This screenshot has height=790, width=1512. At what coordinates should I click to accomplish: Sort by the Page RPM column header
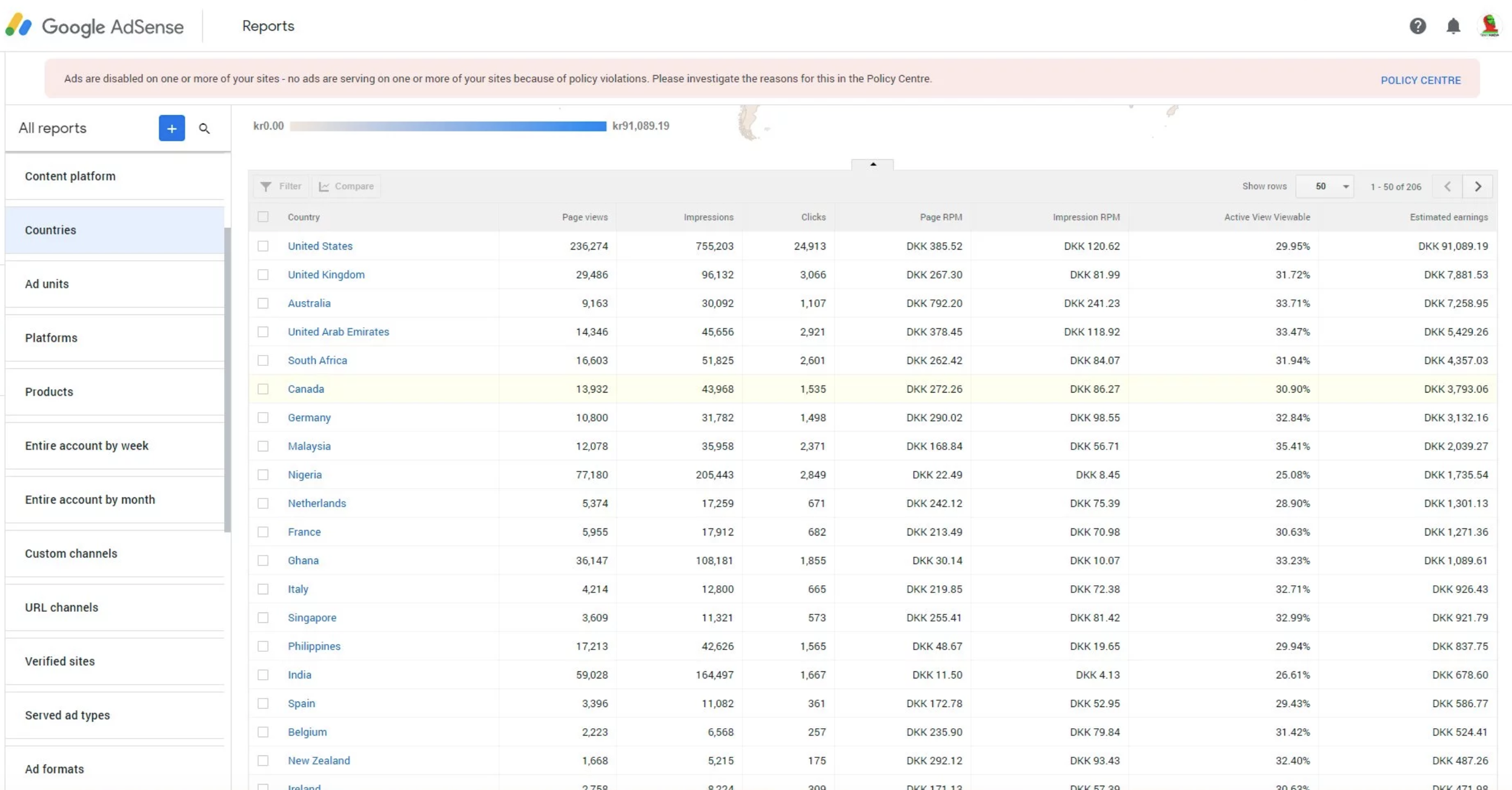(x=941, y=217)
